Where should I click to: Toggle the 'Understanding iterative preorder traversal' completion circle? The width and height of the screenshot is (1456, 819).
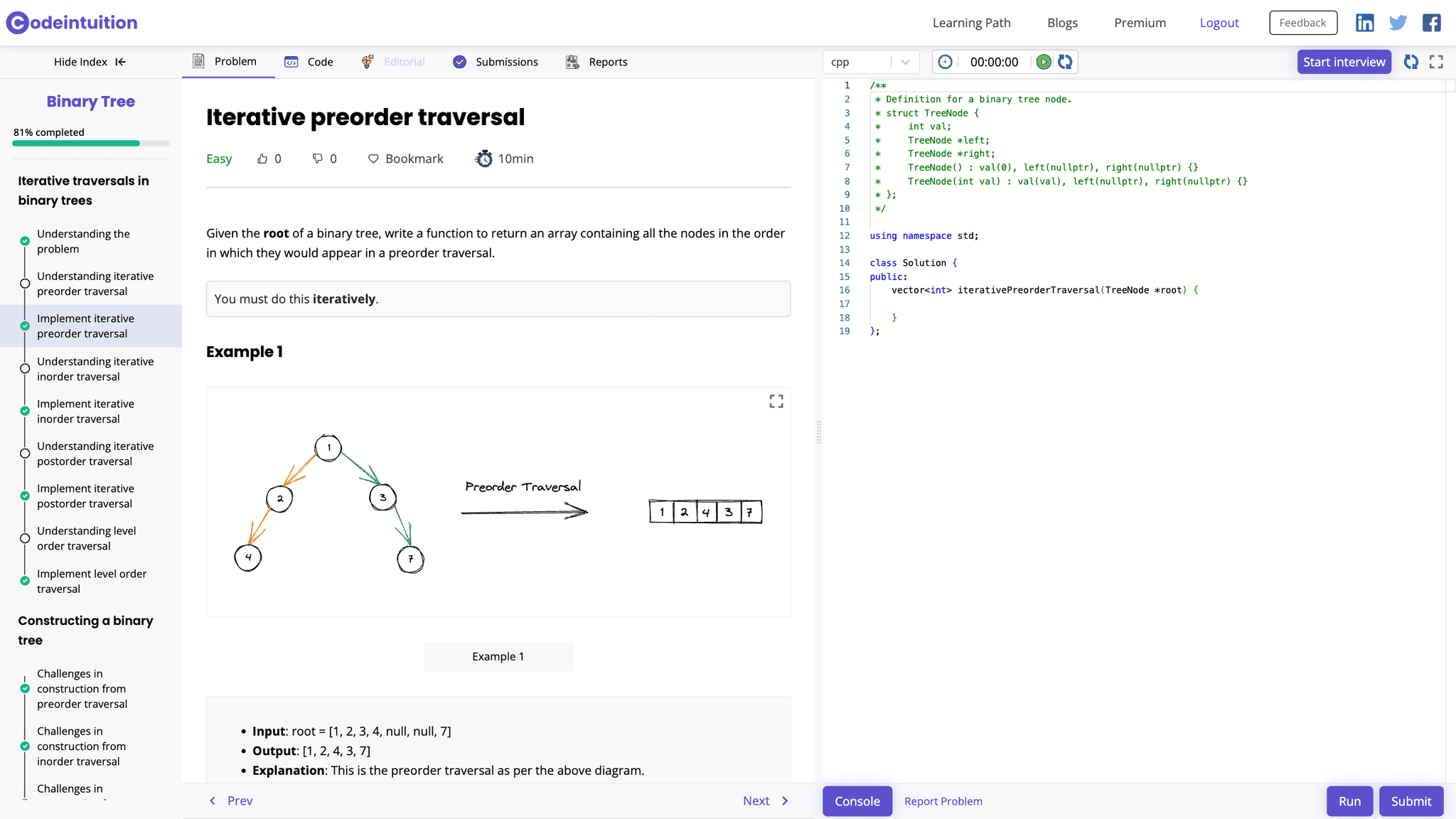tap(25, 283)
